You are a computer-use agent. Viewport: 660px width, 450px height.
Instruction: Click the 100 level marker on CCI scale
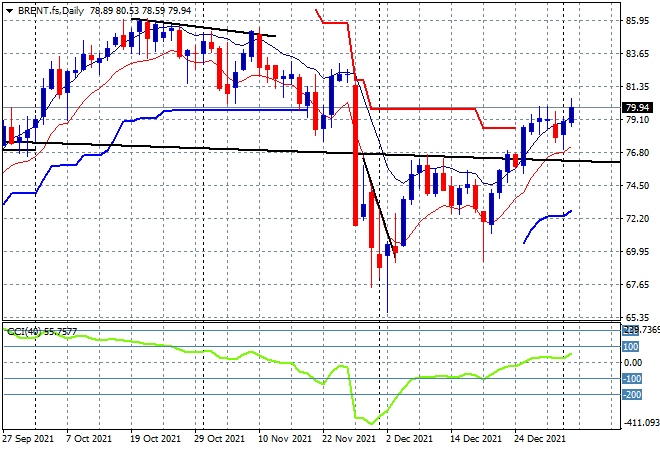[x=631, y=347]
